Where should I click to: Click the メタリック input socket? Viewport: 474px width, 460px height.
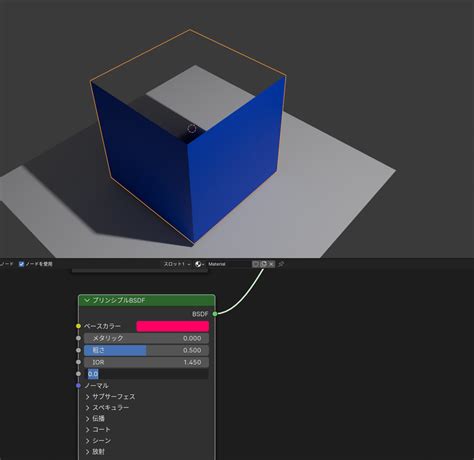78,338
